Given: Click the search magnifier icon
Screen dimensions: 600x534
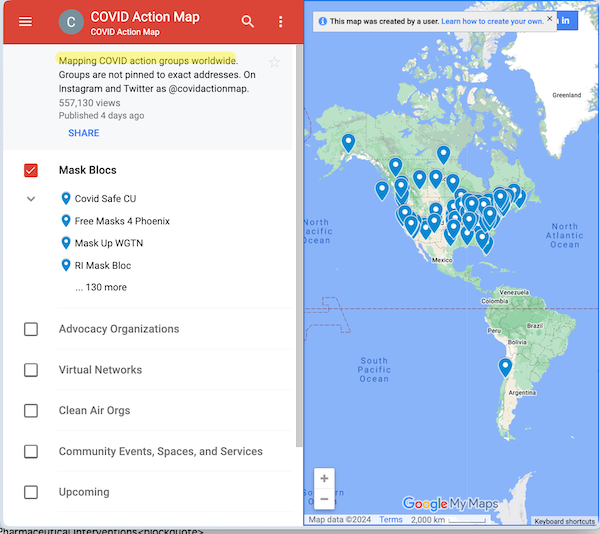Looking at the screenshot, I should click(x=248, y=22).
